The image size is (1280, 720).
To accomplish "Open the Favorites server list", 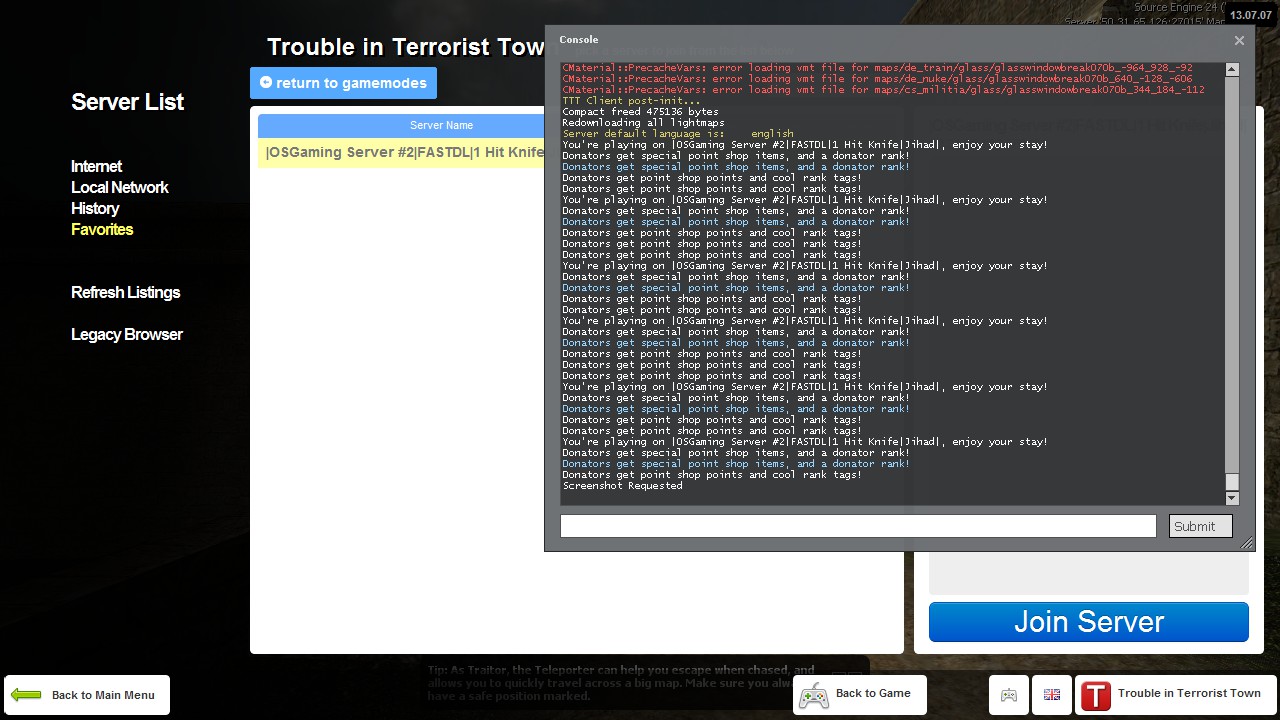I will pos(102,229).
